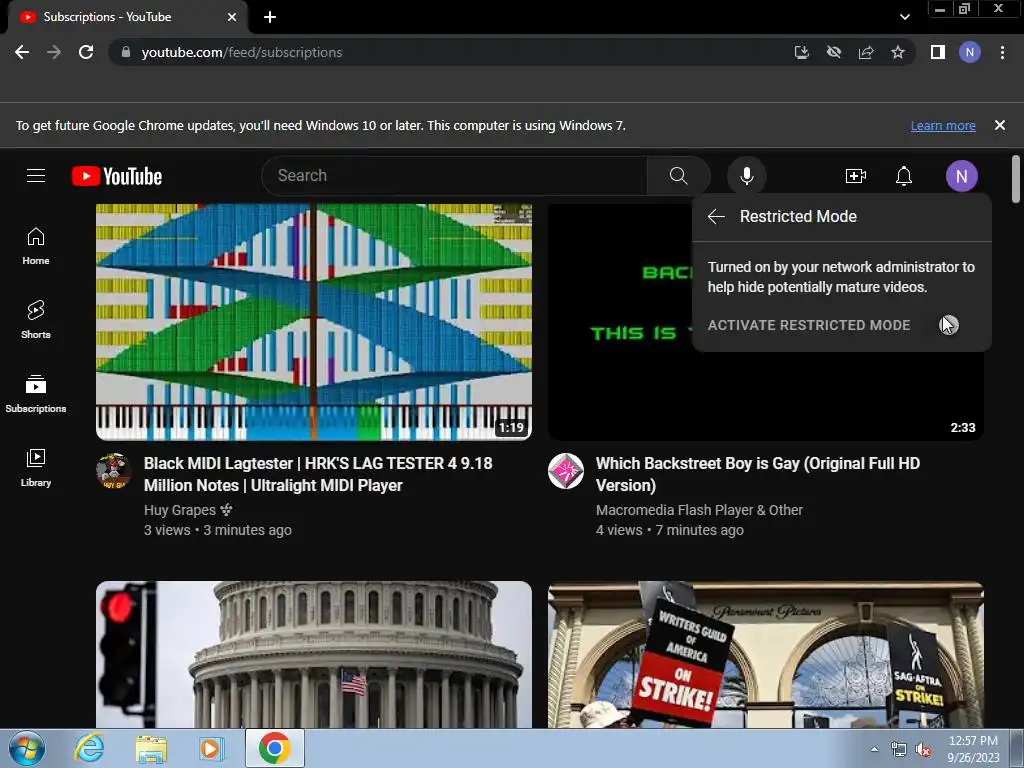Click the search magnifier button

679,176
